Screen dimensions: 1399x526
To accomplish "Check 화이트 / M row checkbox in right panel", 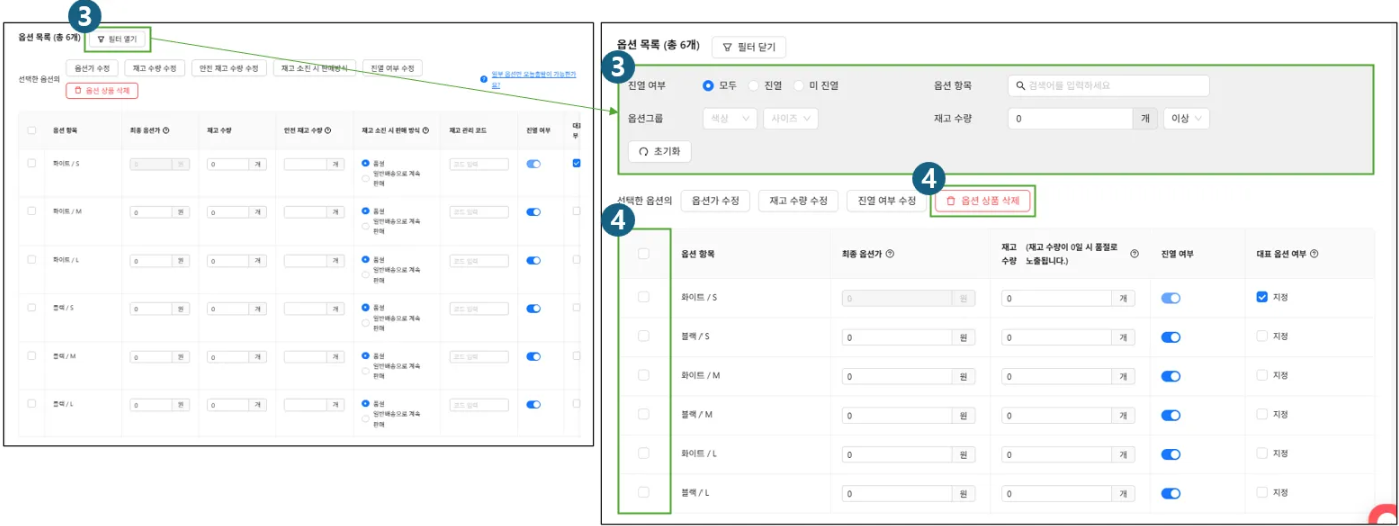I will click(x=644, y=375).
